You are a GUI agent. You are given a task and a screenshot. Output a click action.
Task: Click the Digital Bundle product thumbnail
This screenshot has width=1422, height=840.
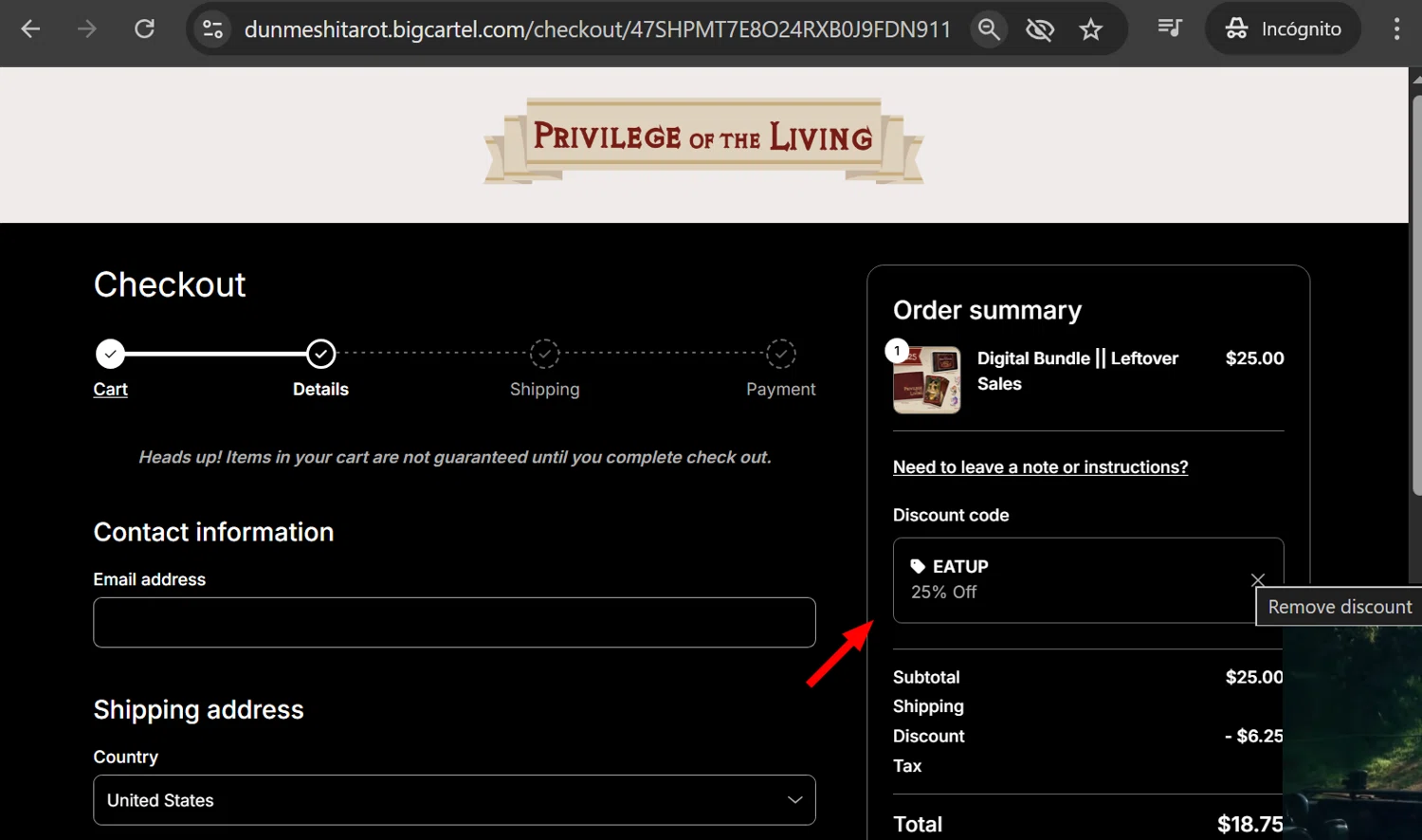927,380
